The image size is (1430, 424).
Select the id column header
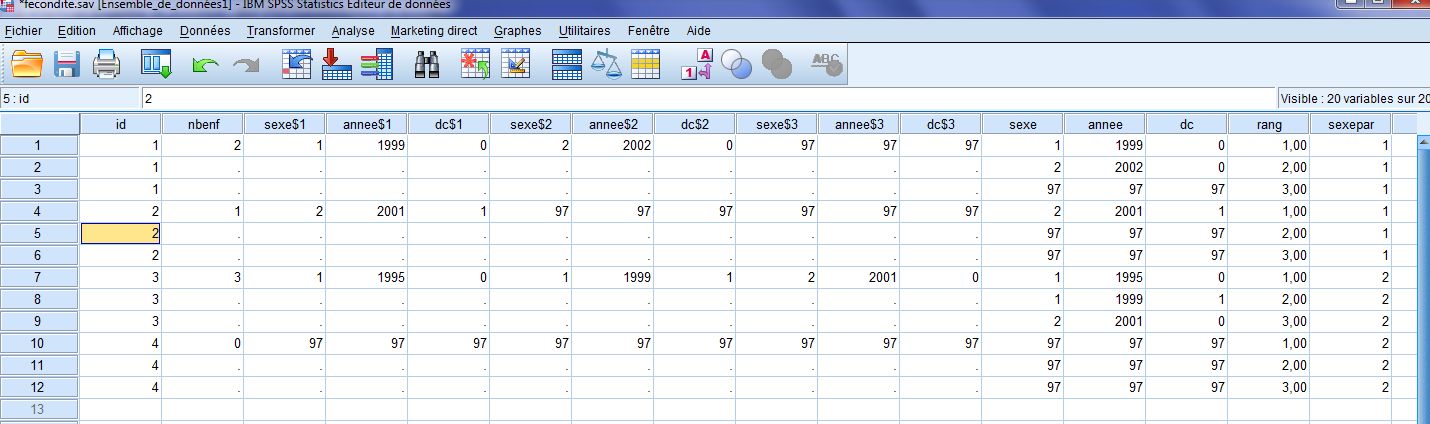pos(120,125)
